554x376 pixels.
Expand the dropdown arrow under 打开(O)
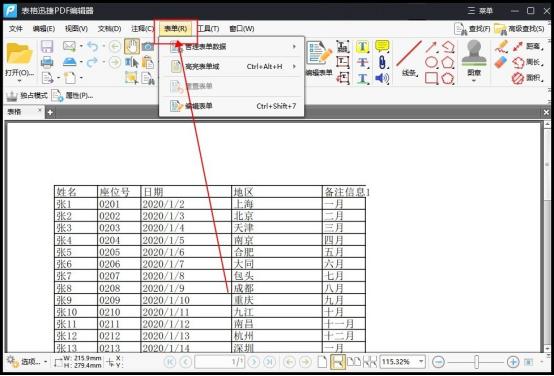19,81
